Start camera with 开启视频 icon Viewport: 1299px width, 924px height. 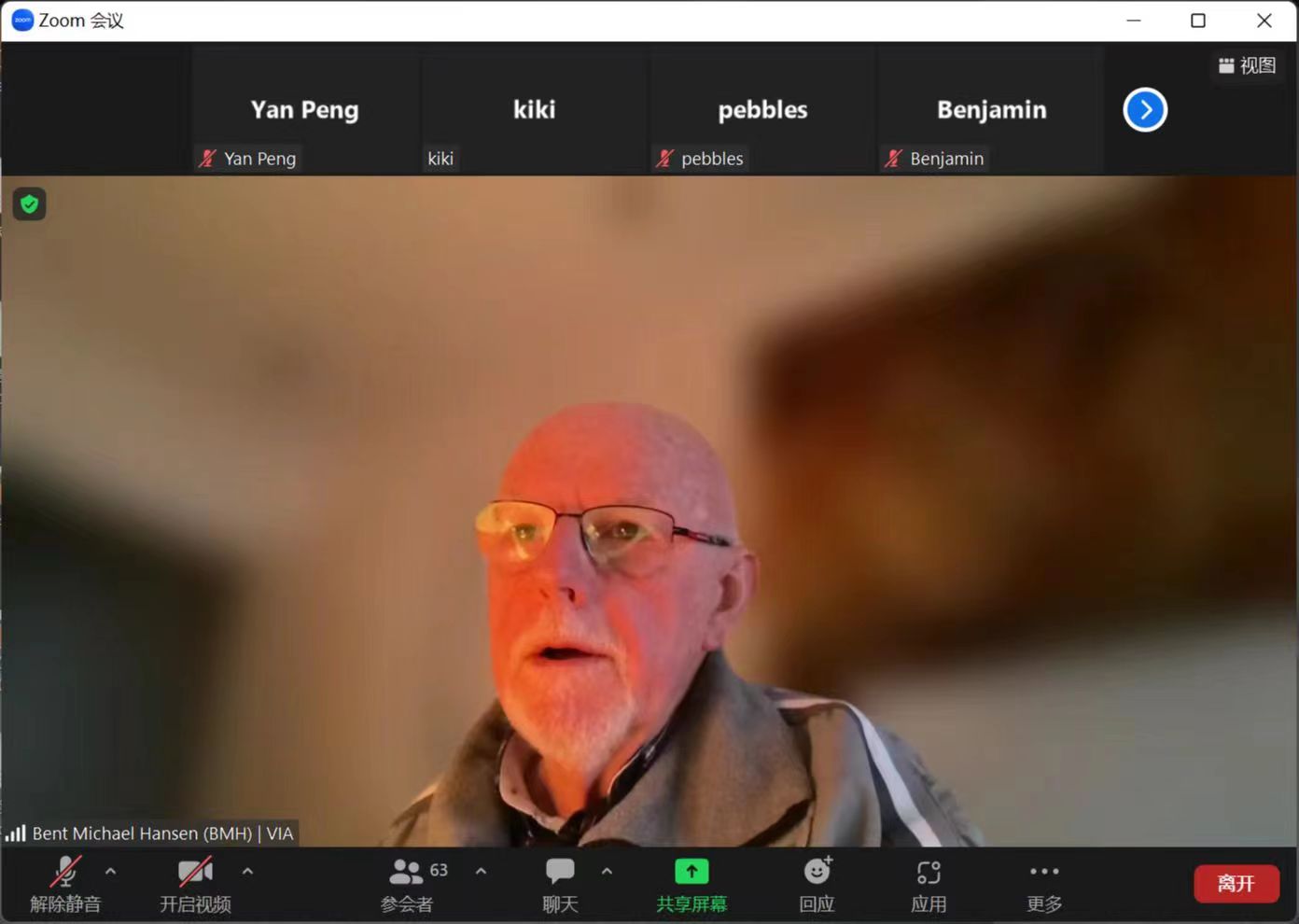coord(195,872)
